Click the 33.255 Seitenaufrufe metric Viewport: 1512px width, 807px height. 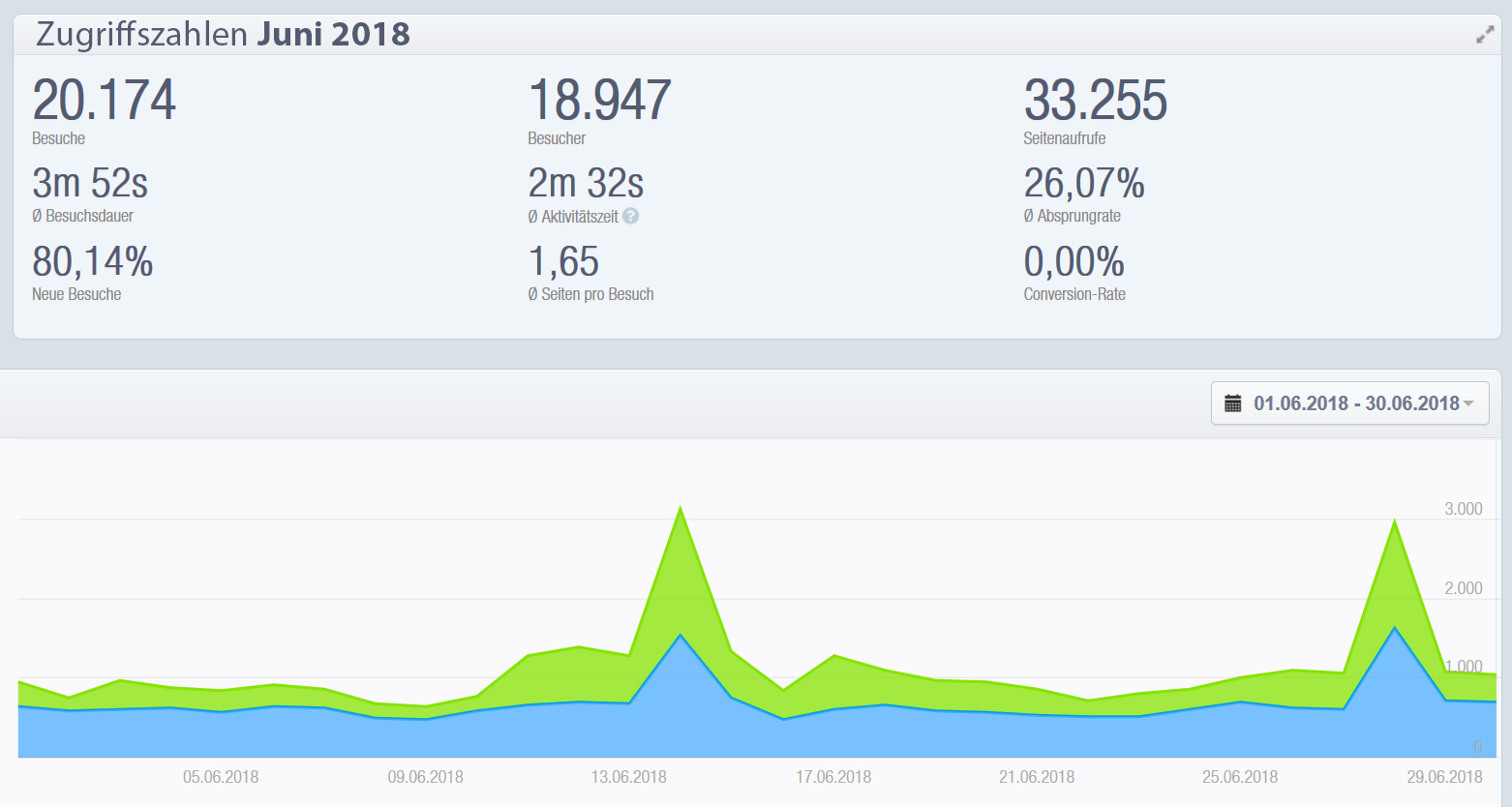click(1095, 101)
